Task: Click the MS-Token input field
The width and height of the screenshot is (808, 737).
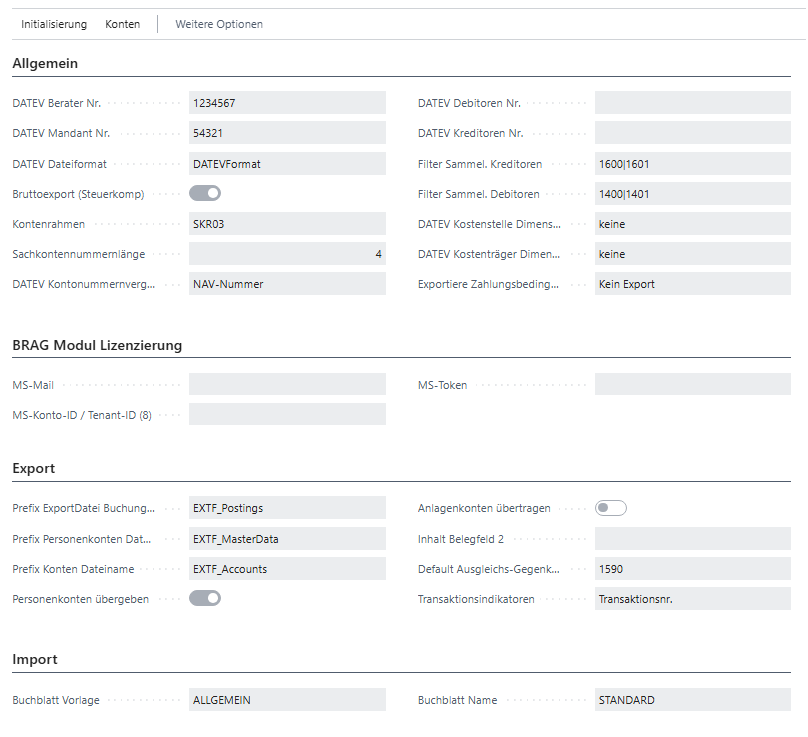Action: tap(692, 384)
